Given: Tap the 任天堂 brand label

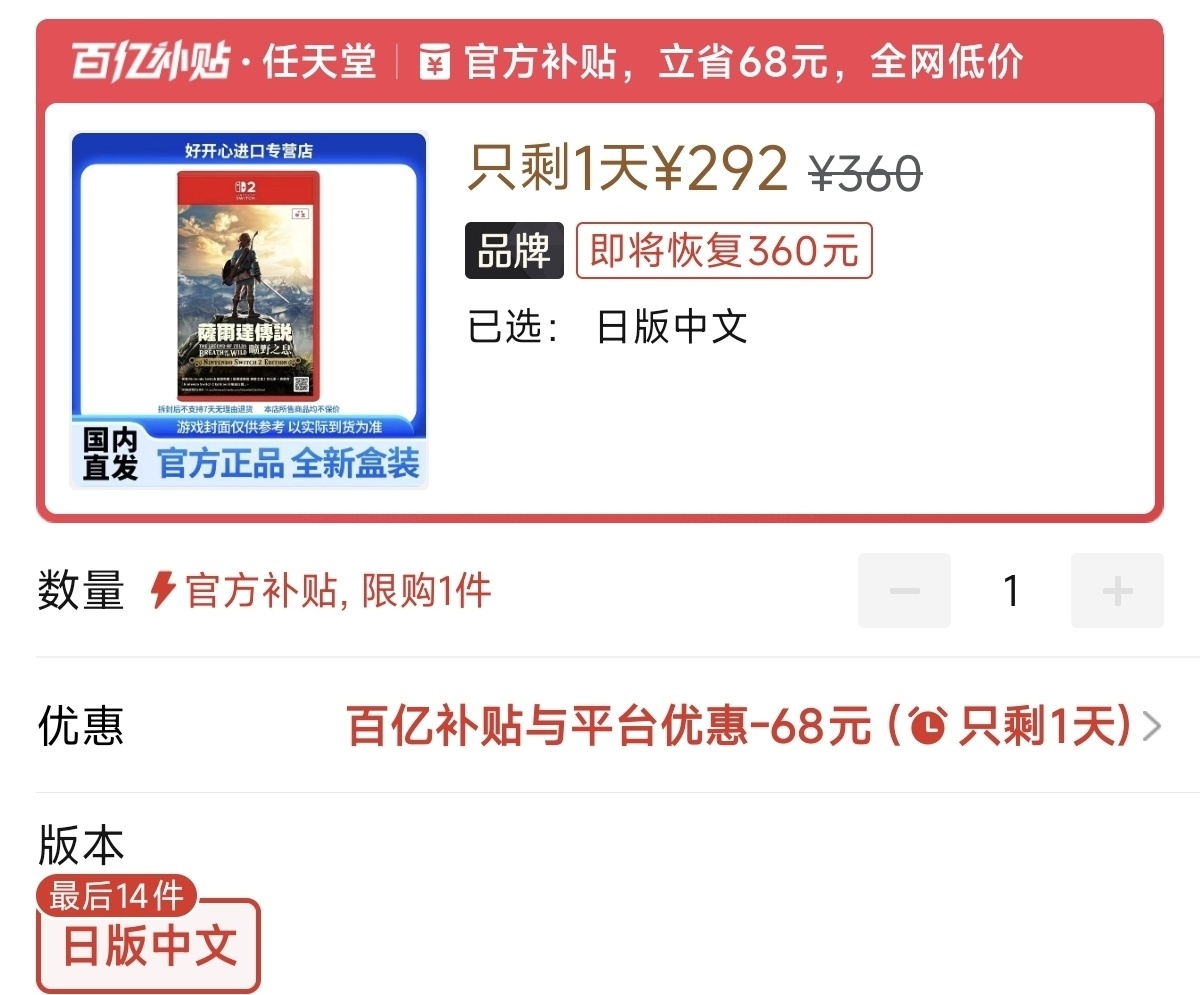Looking at the screenshot, I should (x=319, y=63).
